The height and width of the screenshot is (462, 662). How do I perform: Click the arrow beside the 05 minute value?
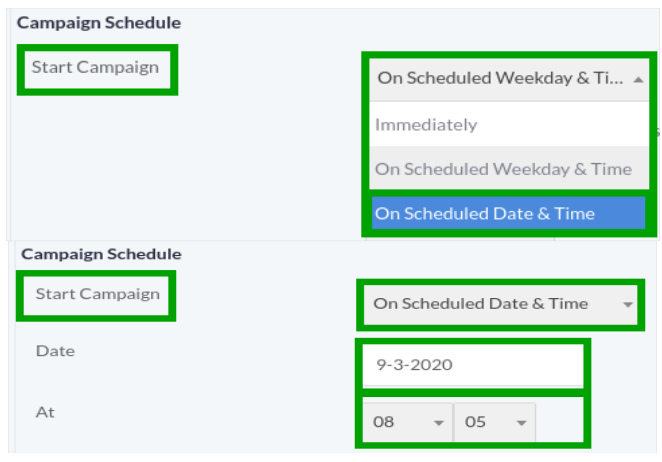click(520, 423)
